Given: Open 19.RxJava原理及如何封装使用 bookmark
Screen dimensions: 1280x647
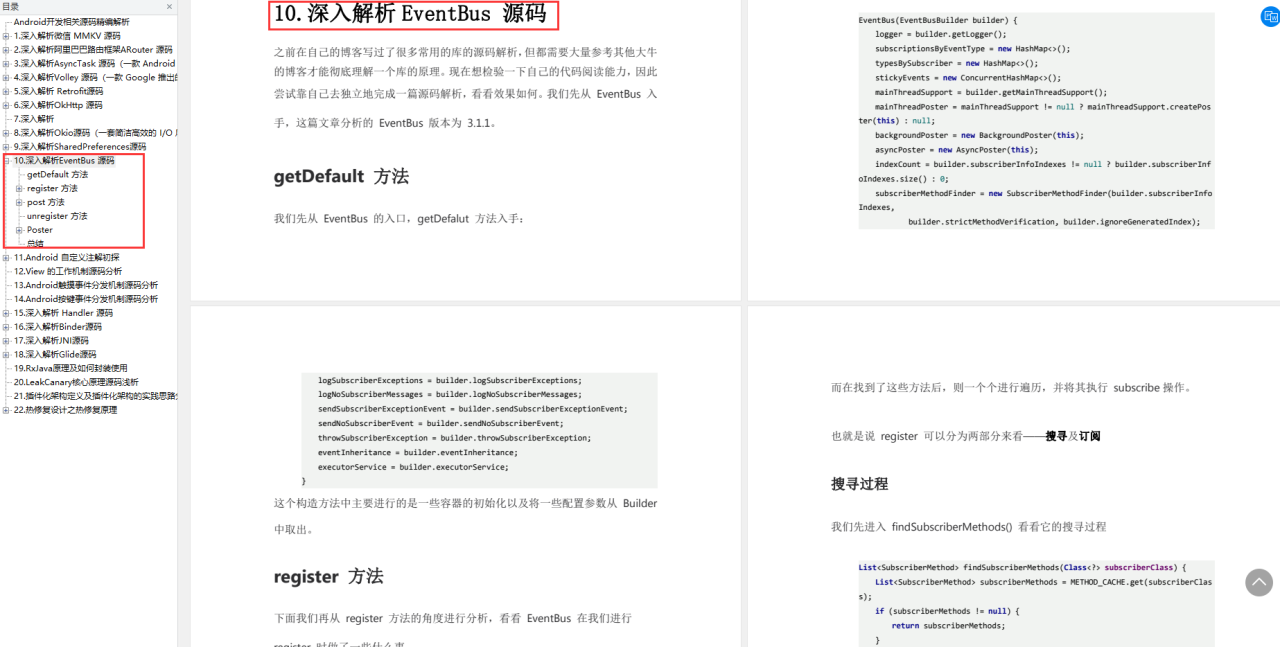Looking at the screenshot, I should [70, 368].
